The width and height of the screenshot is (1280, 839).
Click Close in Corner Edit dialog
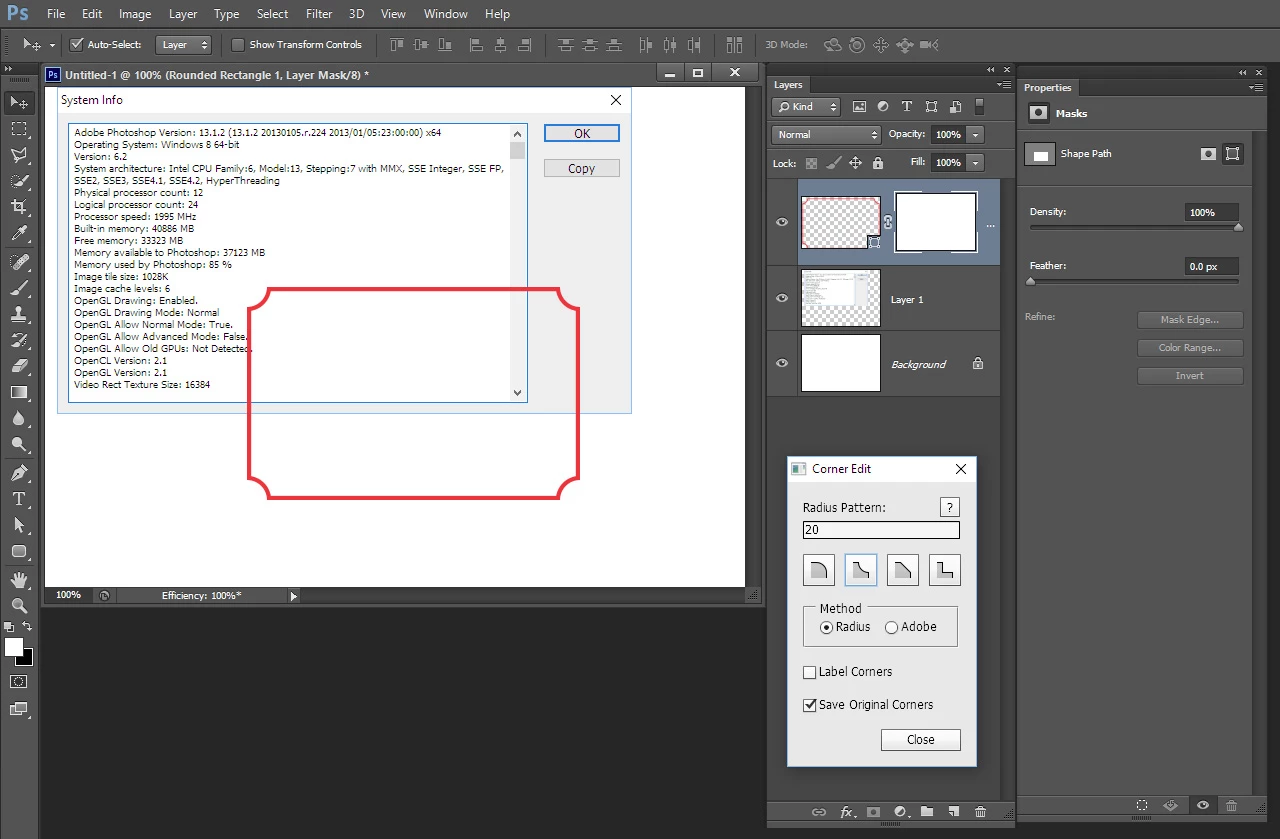pos(921,740)
